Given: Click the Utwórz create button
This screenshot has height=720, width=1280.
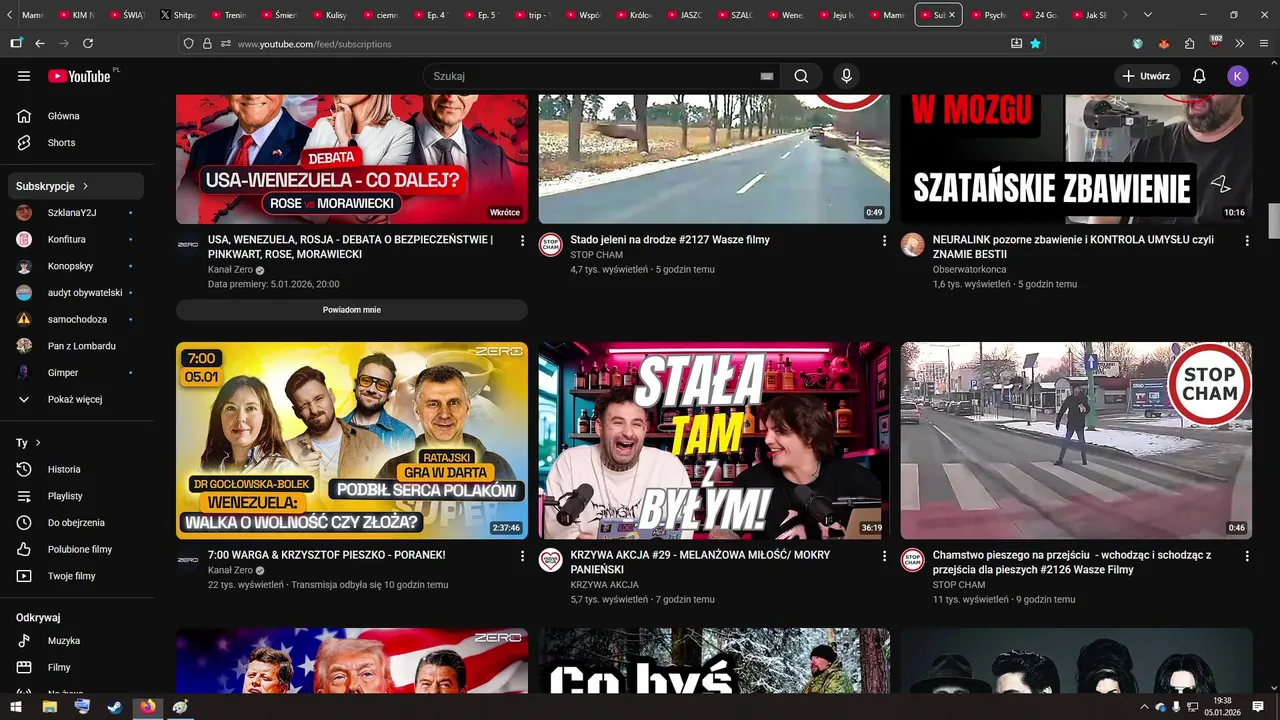Looking at the screenshot, I should 1147,76.
